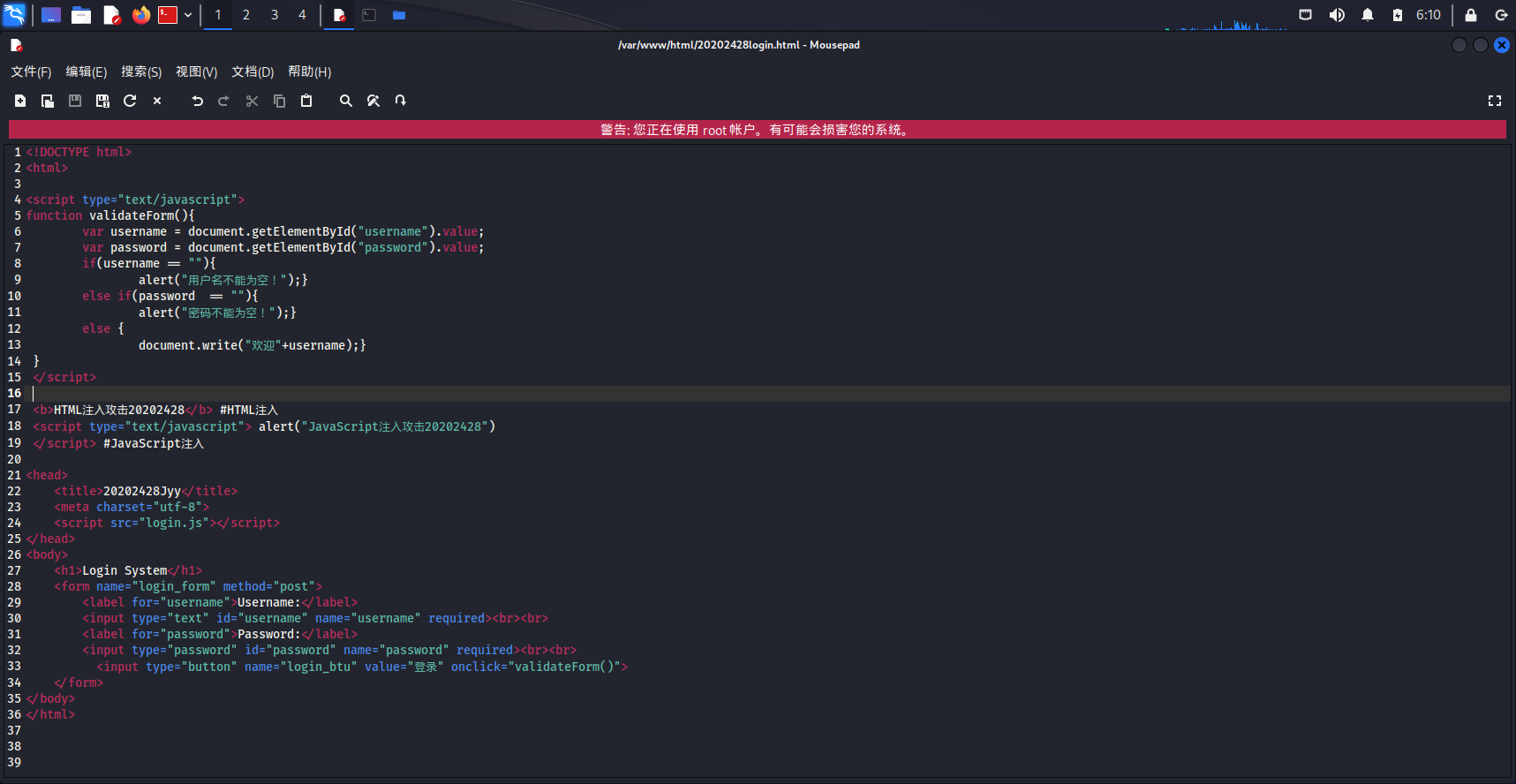Open the 视图(V) menu
Screen dimensions: 1516x784
[x=197, y=72]
